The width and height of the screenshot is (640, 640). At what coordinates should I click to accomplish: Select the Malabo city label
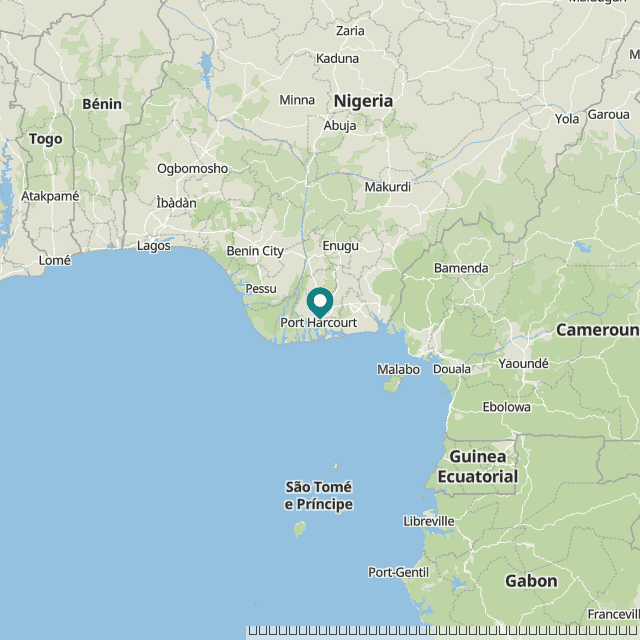pyautogui.click(x=398, y=369)
